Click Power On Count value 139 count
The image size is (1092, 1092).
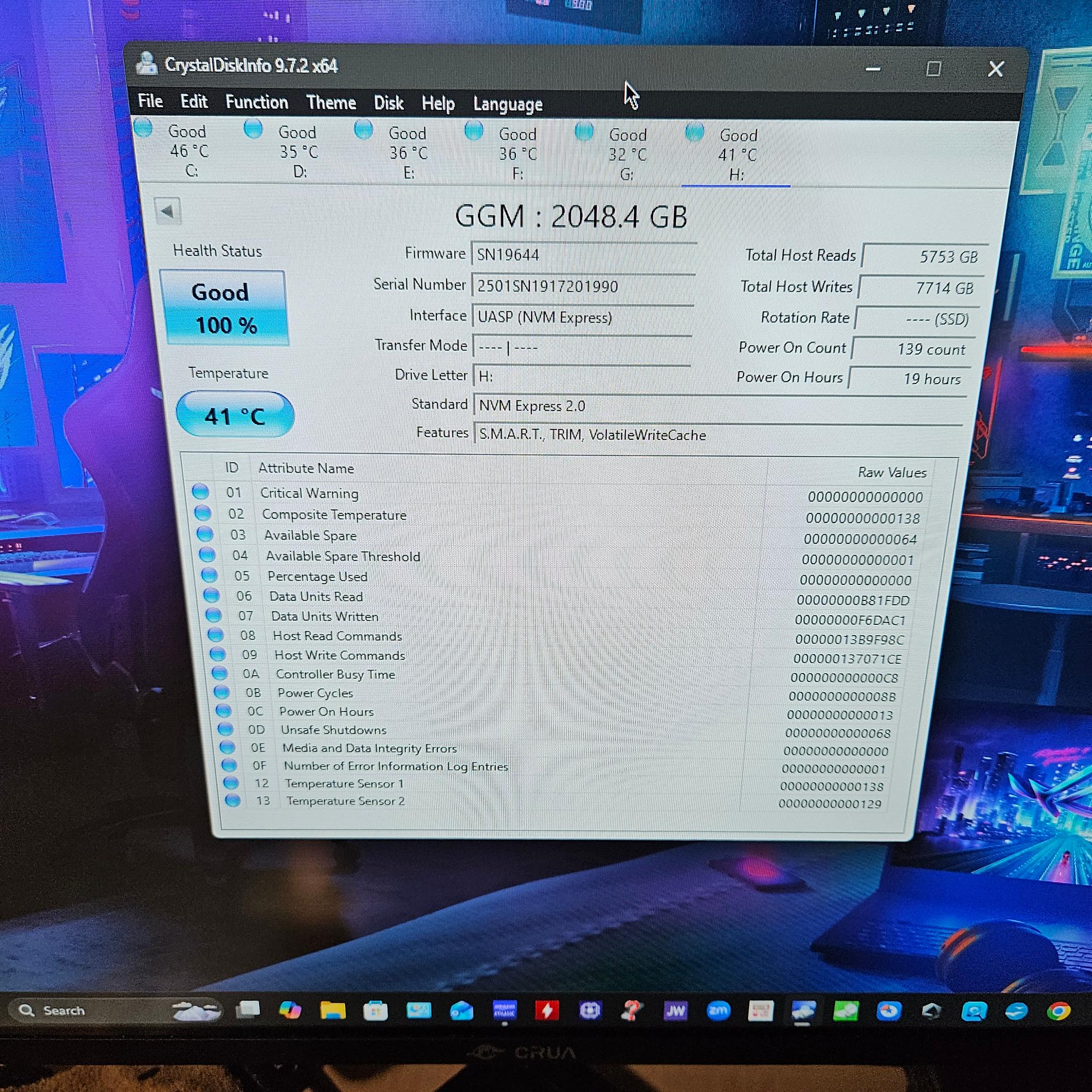pyautogui.click(x=914, y=349)
